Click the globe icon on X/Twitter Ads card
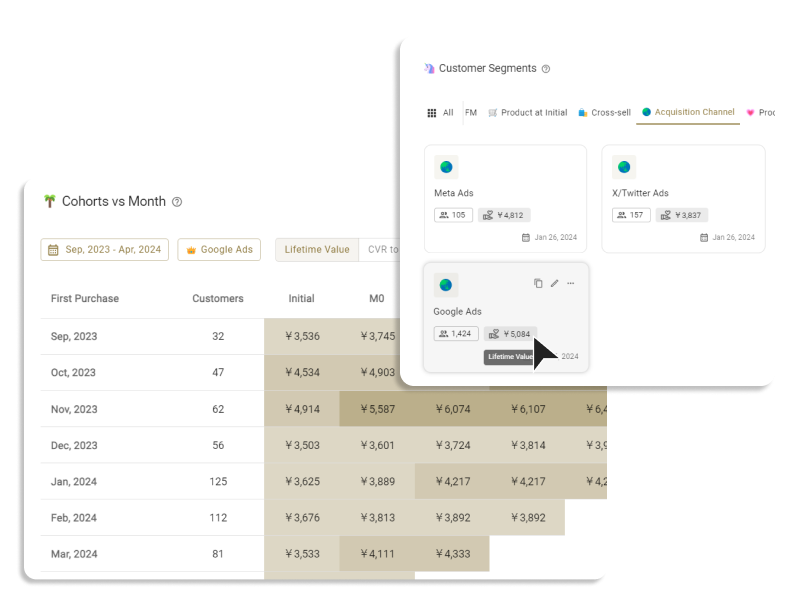The image size is (800, 600). coord(624,167)
